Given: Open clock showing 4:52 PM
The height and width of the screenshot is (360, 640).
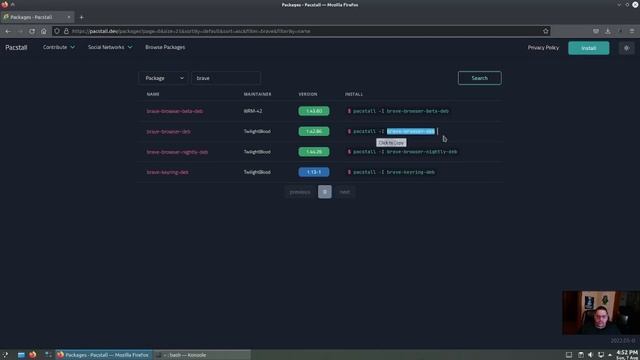Looking at the screenshot, I should 627,354.
